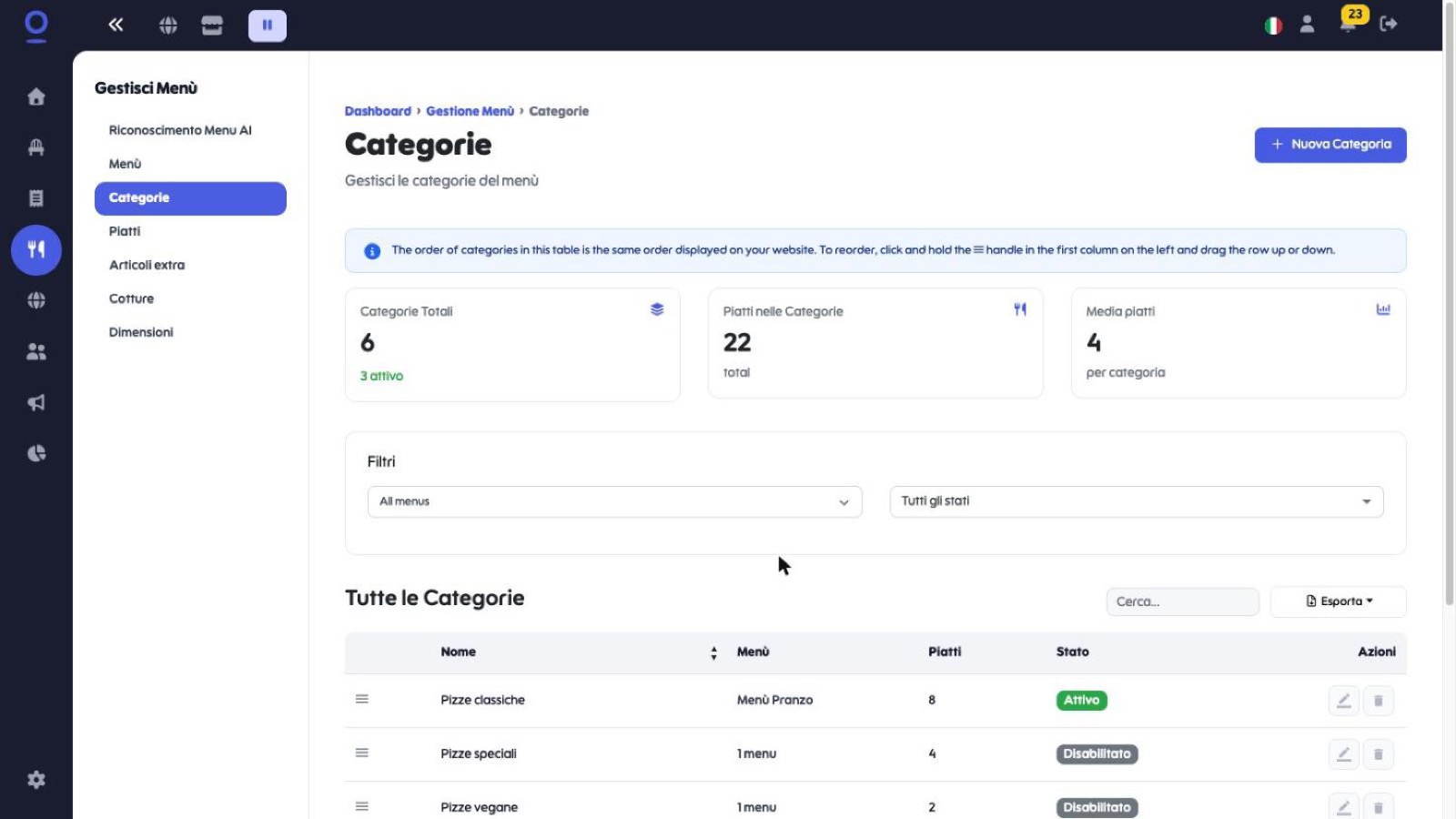
Task: Click the Disabilitato badge for Pizze speciali
Action: 1097,754
